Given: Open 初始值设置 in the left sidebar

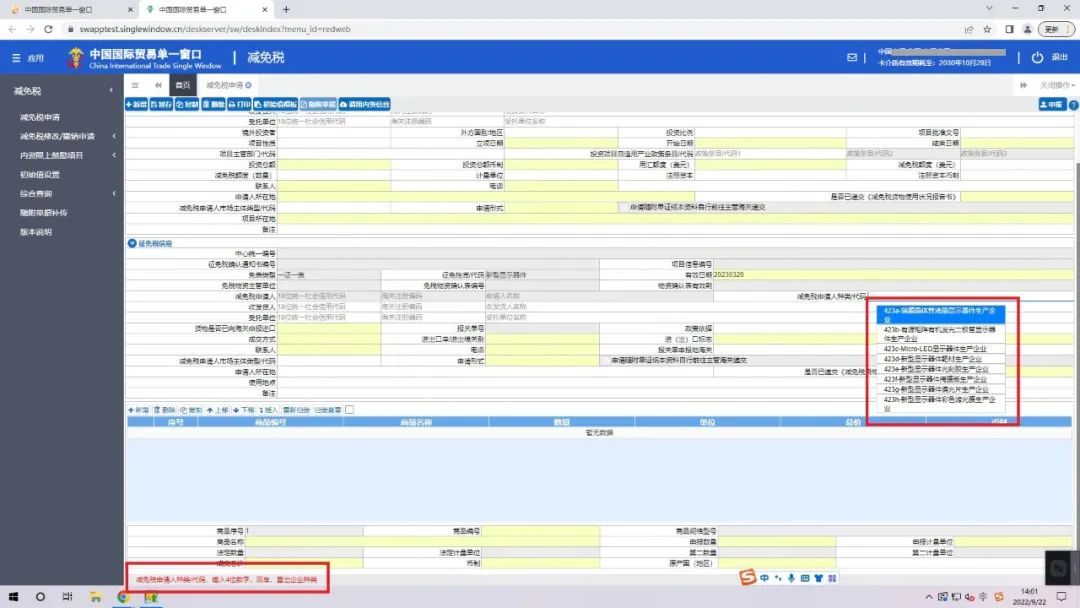Looking at the screenshot, I should [x=40, y=174].
